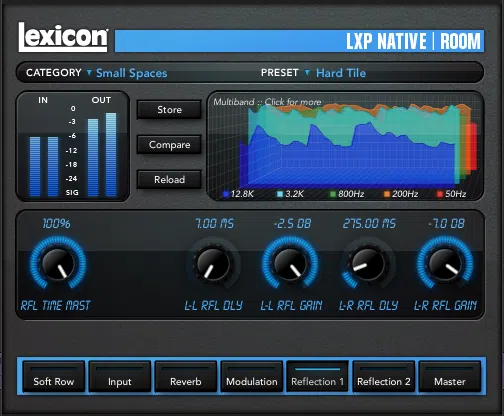The height and width of the screenshot is (416, 504).
Task: Click the Hard Tile preset name
Action: pos(341,73)
